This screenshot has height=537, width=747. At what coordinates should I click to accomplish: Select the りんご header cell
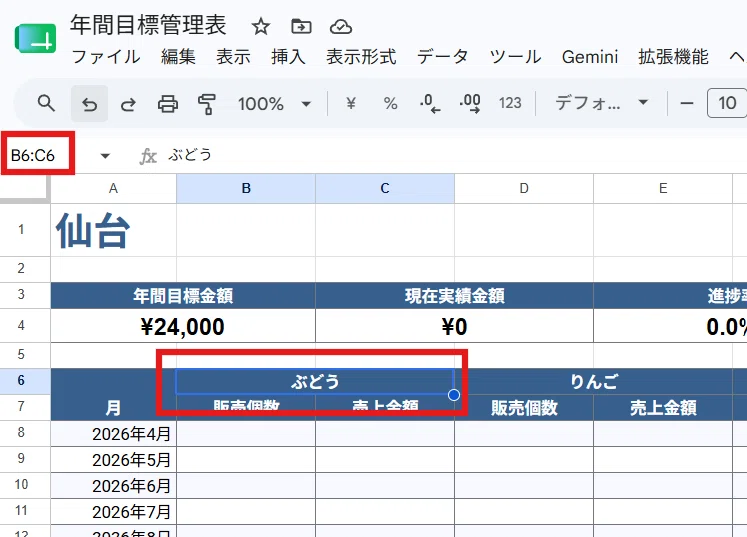point(594,381)
